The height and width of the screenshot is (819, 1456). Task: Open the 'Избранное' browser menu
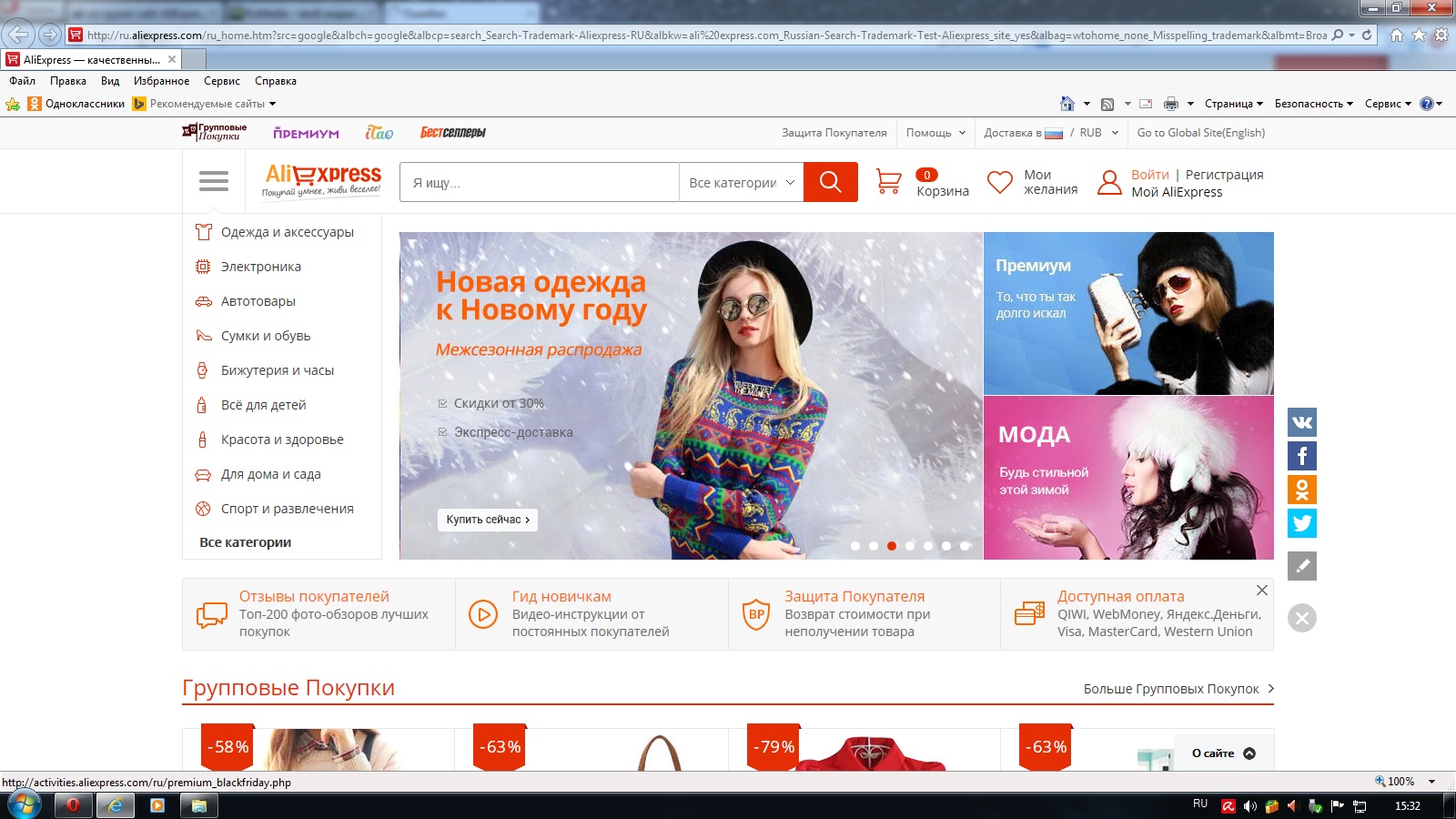click(161, 81)
